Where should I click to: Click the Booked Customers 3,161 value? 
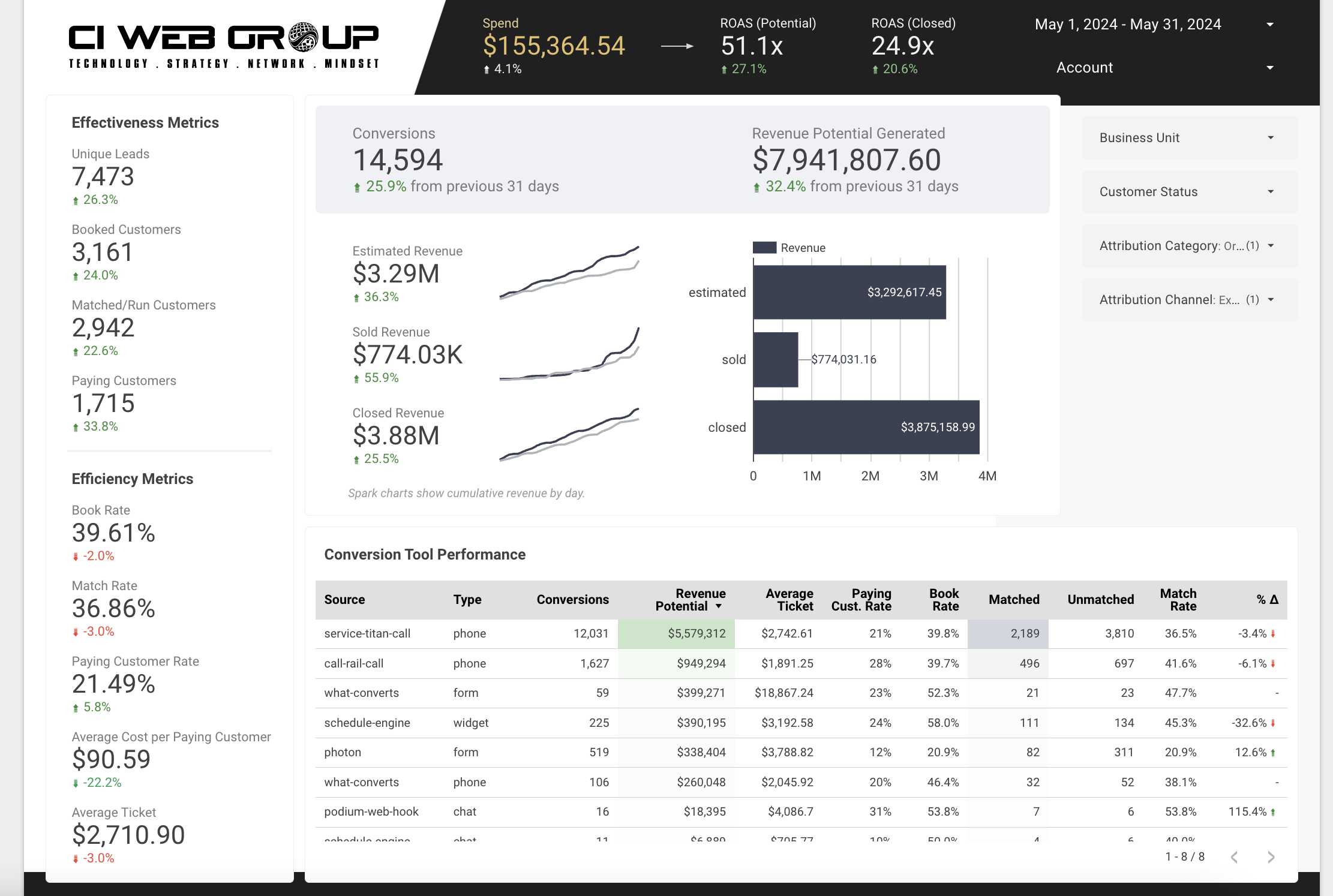coord(103,252)
